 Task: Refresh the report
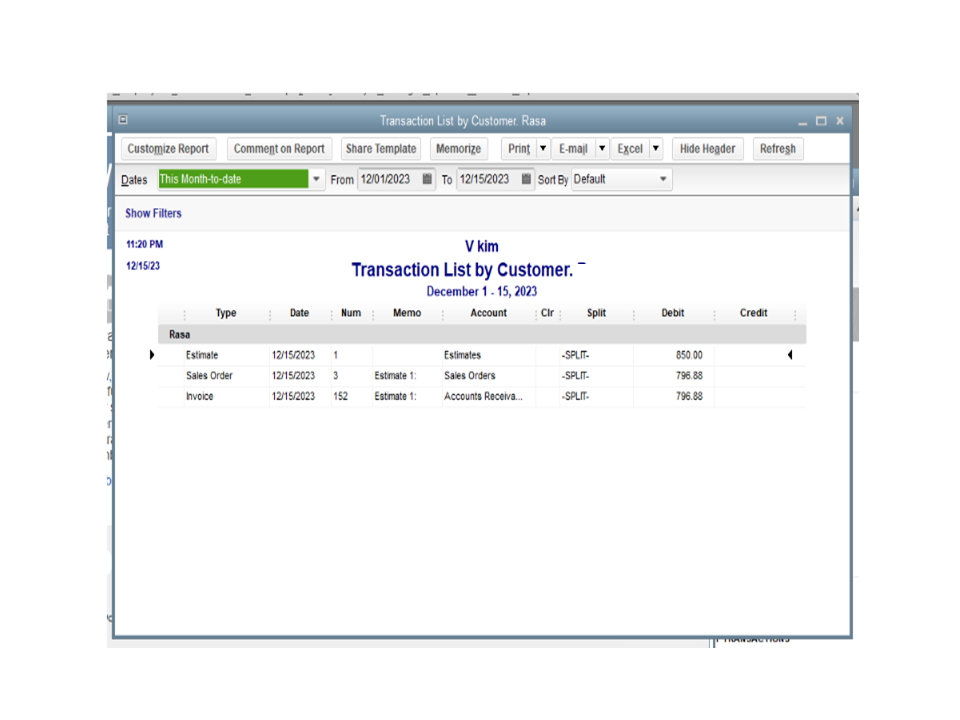(778, 149)
